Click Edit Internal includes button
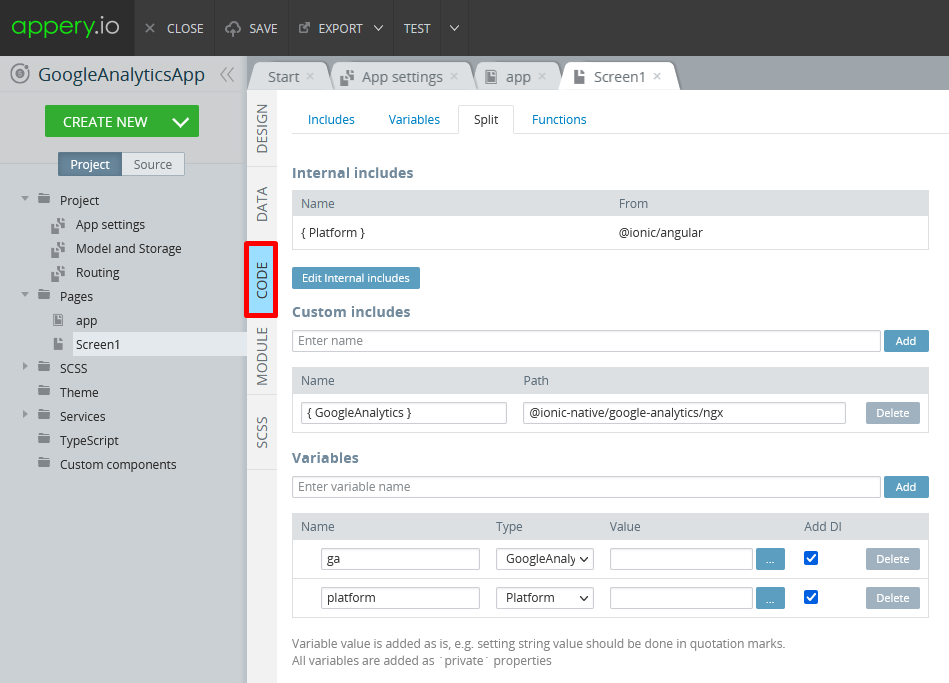This screenshot has width=949, height=683. (x=356, y=278)
